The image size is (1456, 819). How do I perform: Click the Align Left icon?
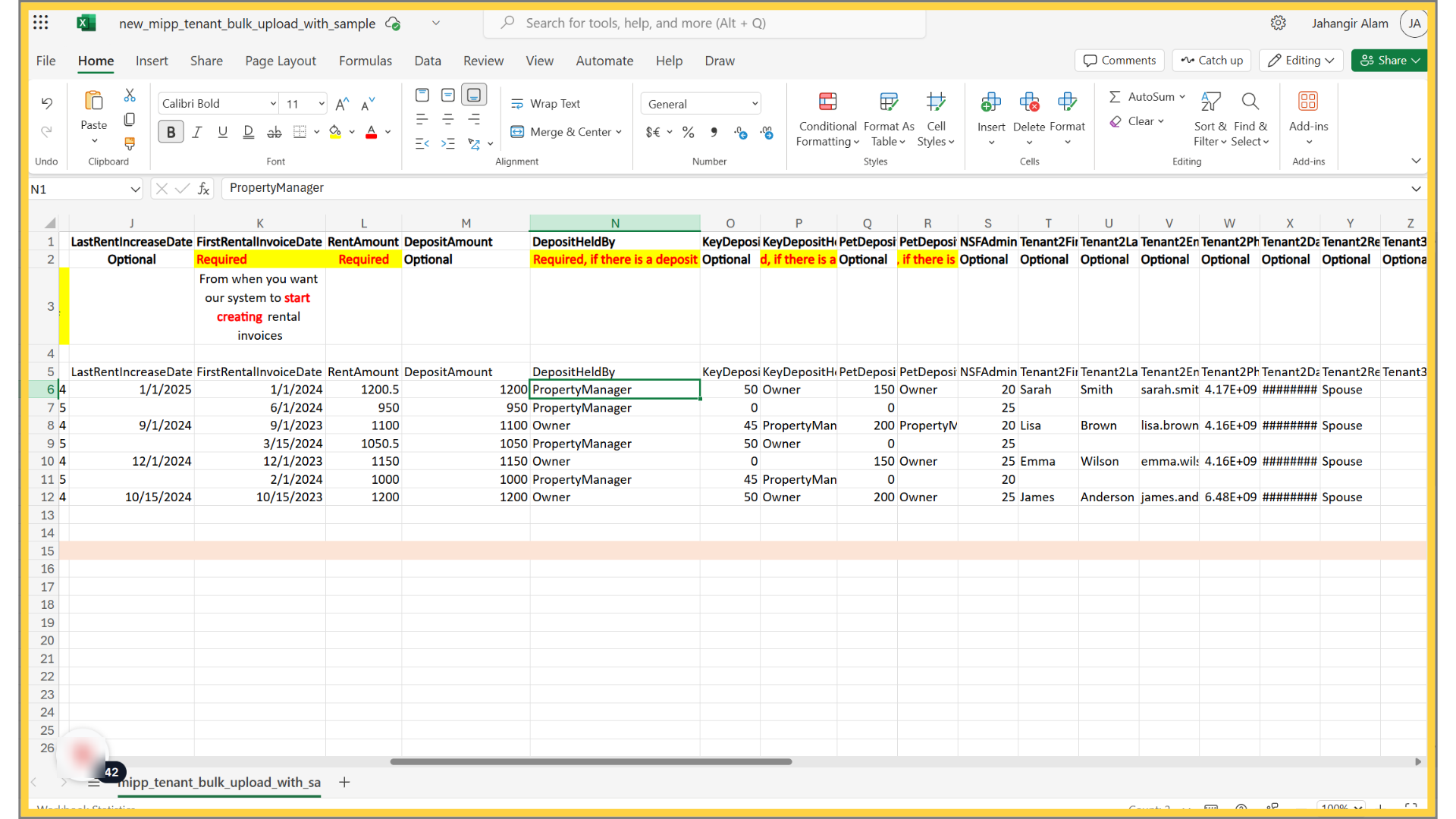tap(422, 119)
